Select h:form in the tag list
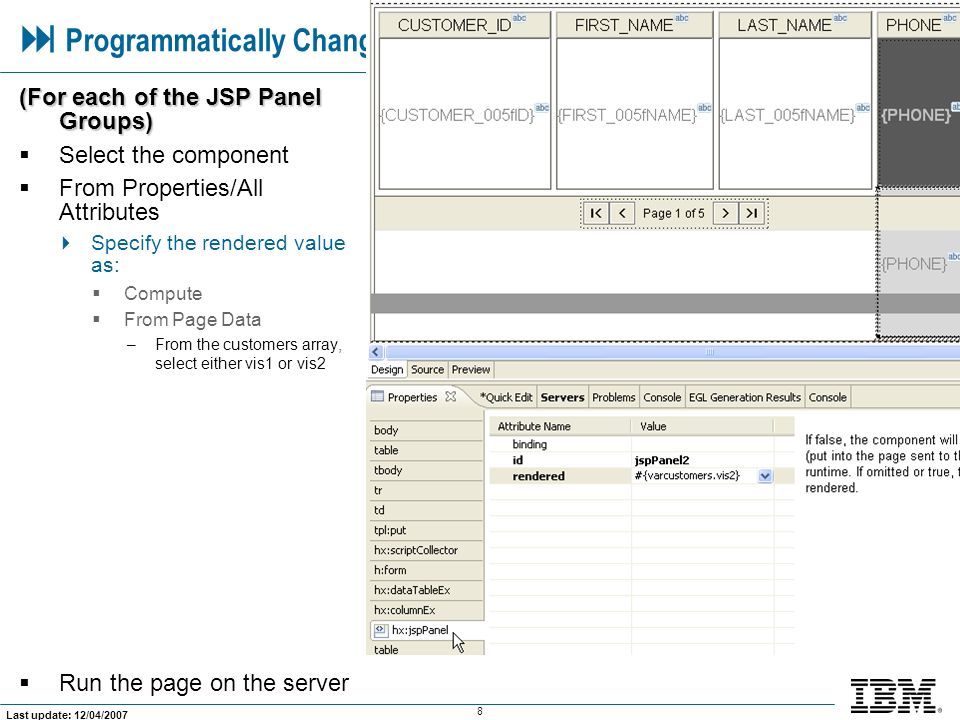This screenshot has height=720, width=960. click(427, 570)
